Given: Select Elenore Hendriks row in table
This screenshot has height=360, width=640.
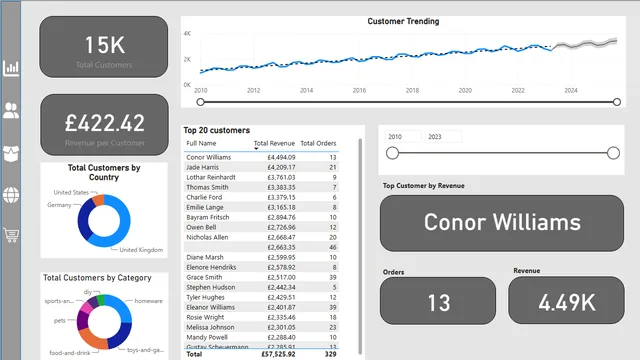Looking at the screenshot, I should click(261, 267).
